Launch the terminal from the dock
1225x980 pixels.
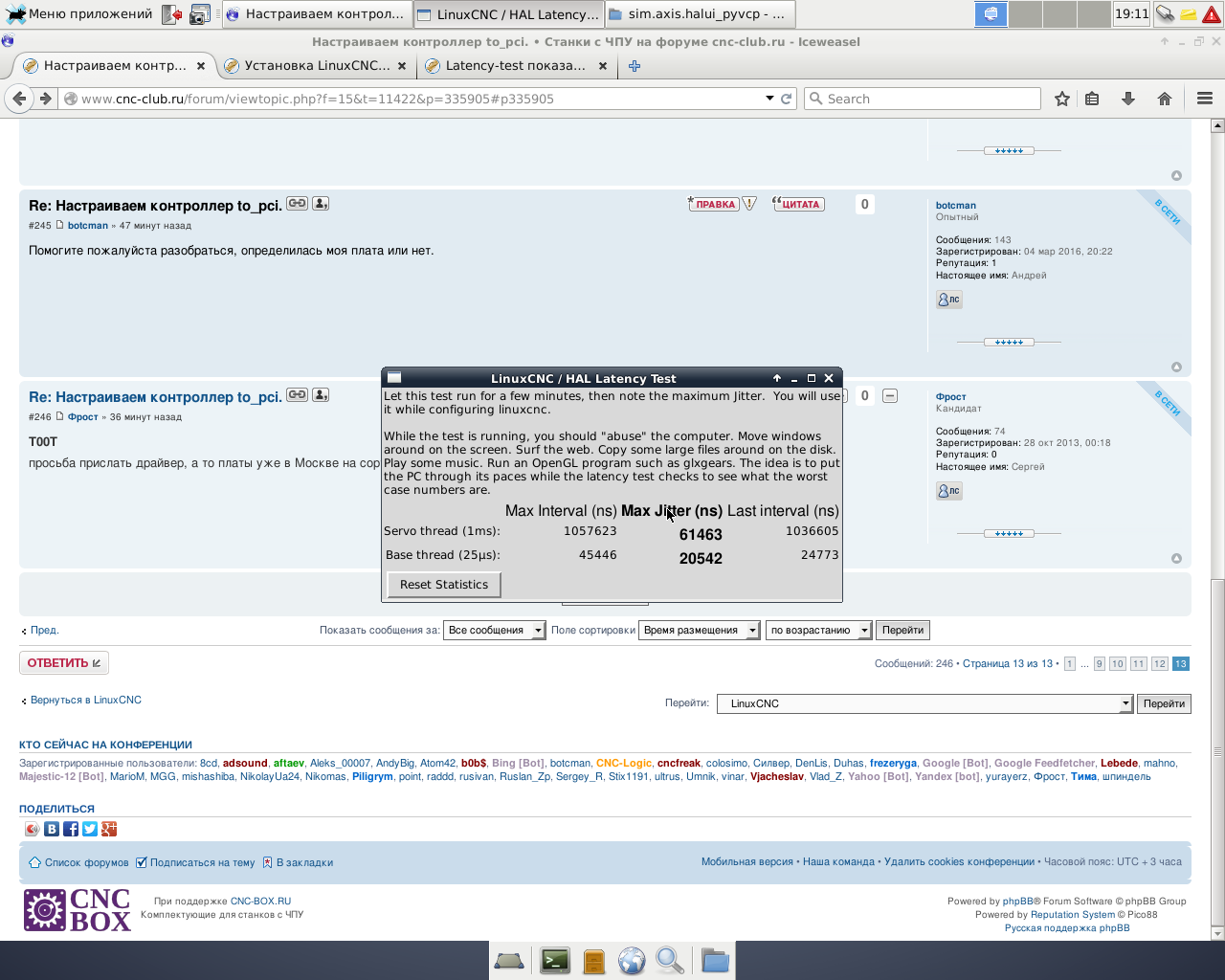tap(555, 960)
